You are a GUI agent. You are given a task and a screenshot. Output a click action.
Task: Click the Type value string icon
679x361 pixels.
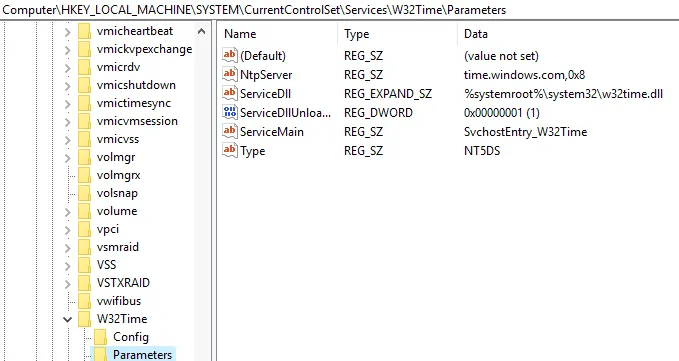pyautogui.click(x=230, y=150)
